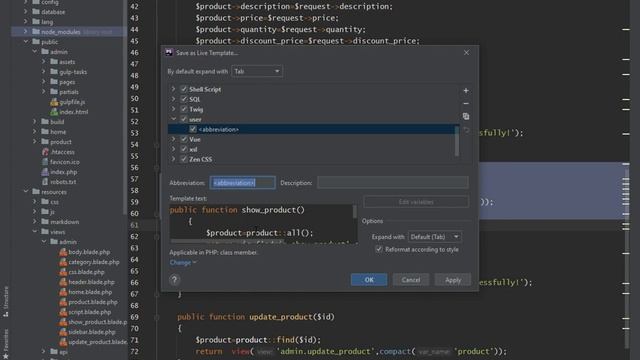Click update_product function name in editor

282,317
